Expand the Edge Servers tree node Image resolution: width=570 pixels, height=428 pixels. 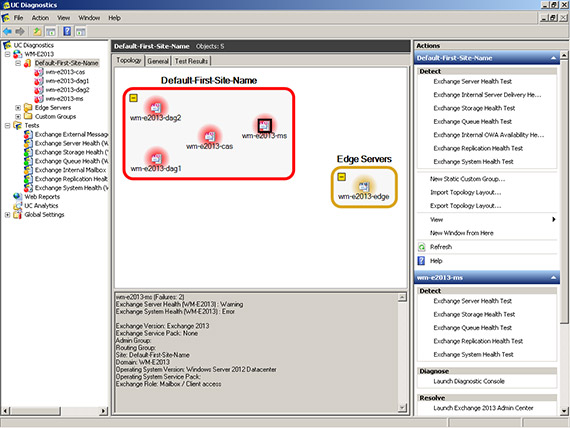pos(18,108)
